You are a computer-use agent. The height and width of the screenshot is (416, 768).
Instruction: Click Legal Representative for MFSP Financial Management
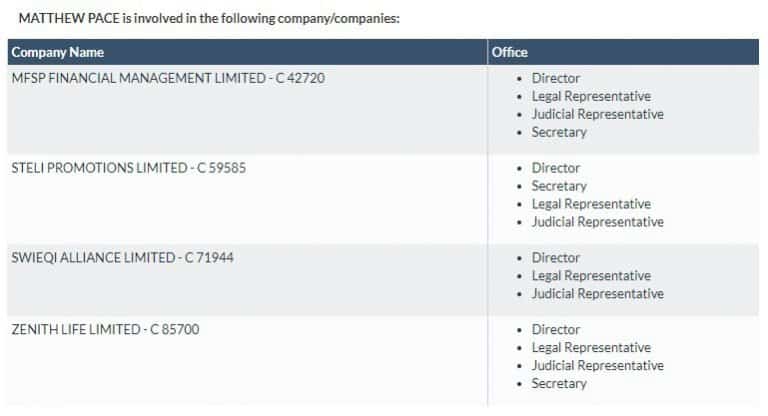click(591, 96)
